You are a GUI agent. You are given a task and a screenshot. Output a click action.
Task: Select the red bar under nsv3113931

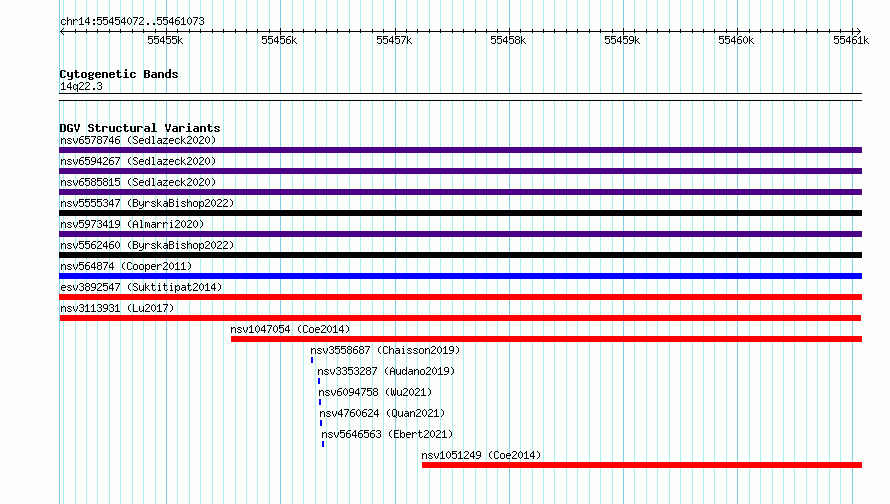(x=460, y=318)
